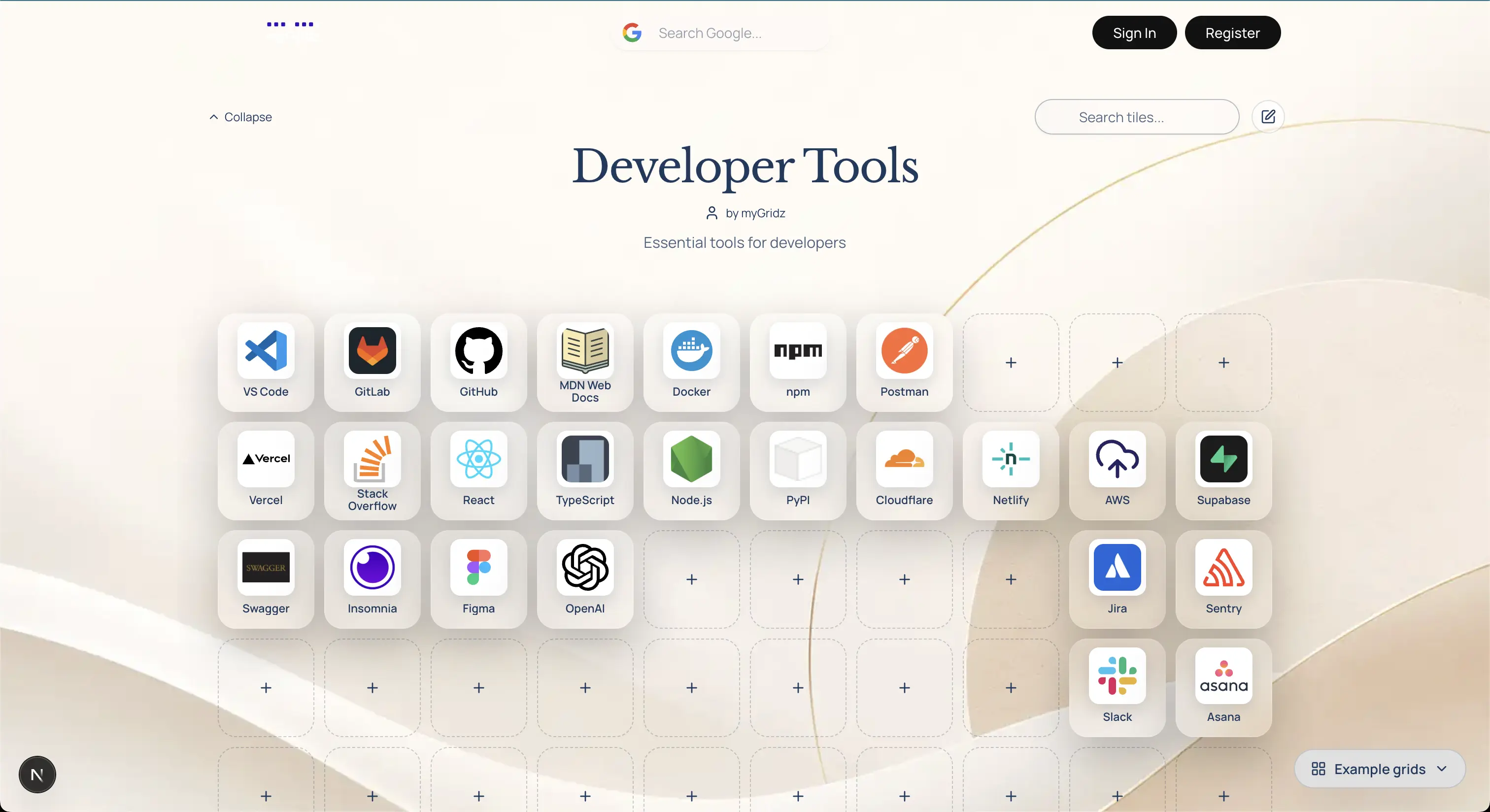1490x812 pixels.
Task: Open the Sentry tile
Action: pos(1223,579)
